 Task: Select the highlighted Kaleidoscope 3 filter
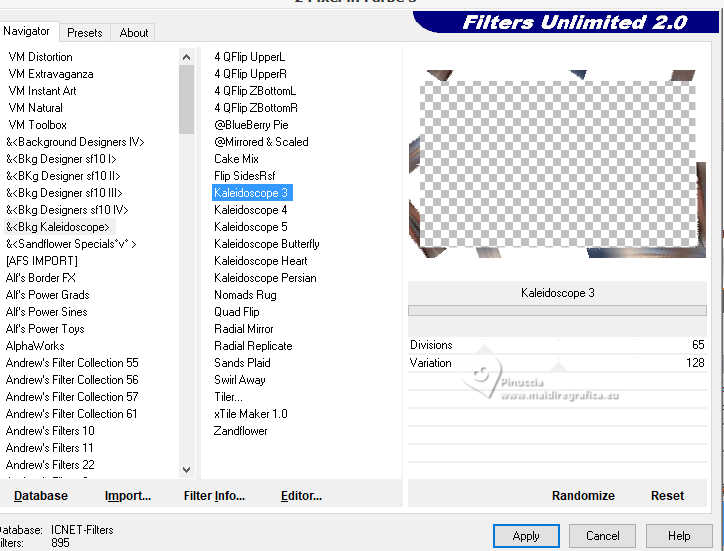[x=252, y=193]
